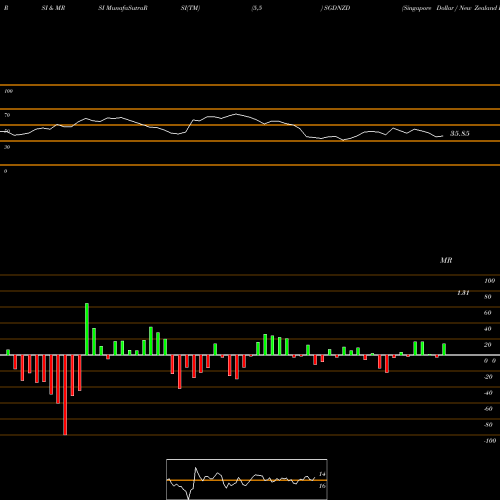Click the 80 label on the MR axis
The image size is (500, 500).
488,297
